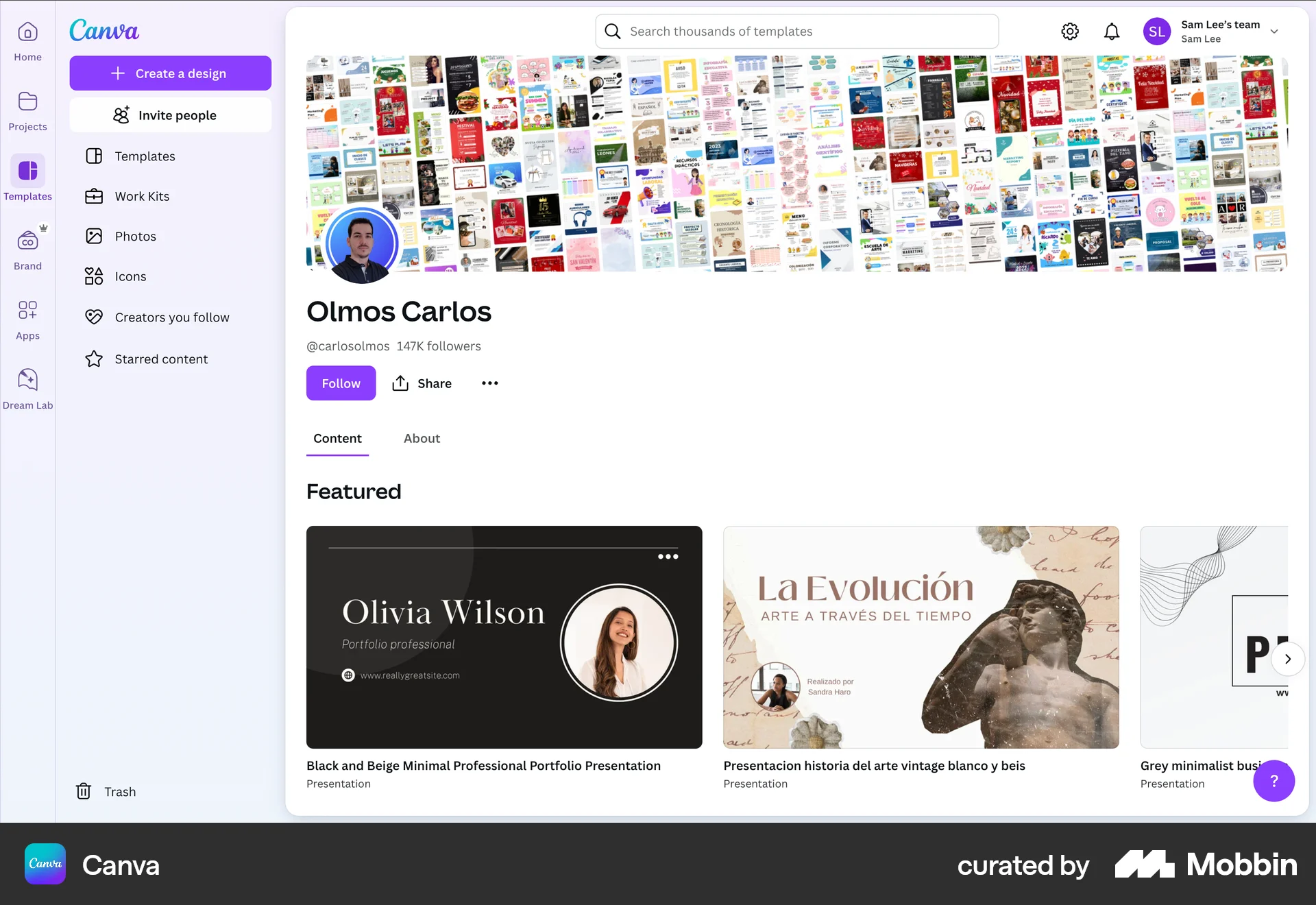Image resolution: width=1316 pixels, height=905 pixels.
Task: Open Projects from the left sidebar
Action: click(27, 111)
